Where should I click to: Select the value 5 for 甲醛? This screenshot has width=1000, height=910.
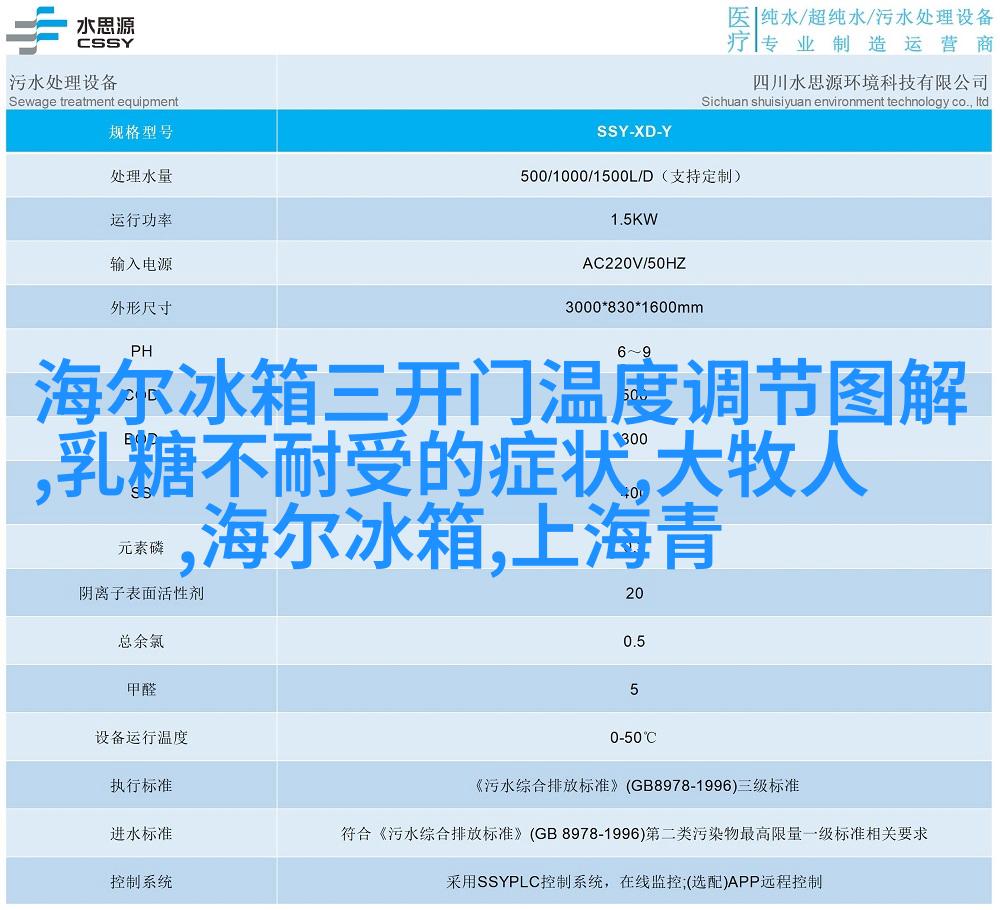pyautogui.click(x=634, y=689)
